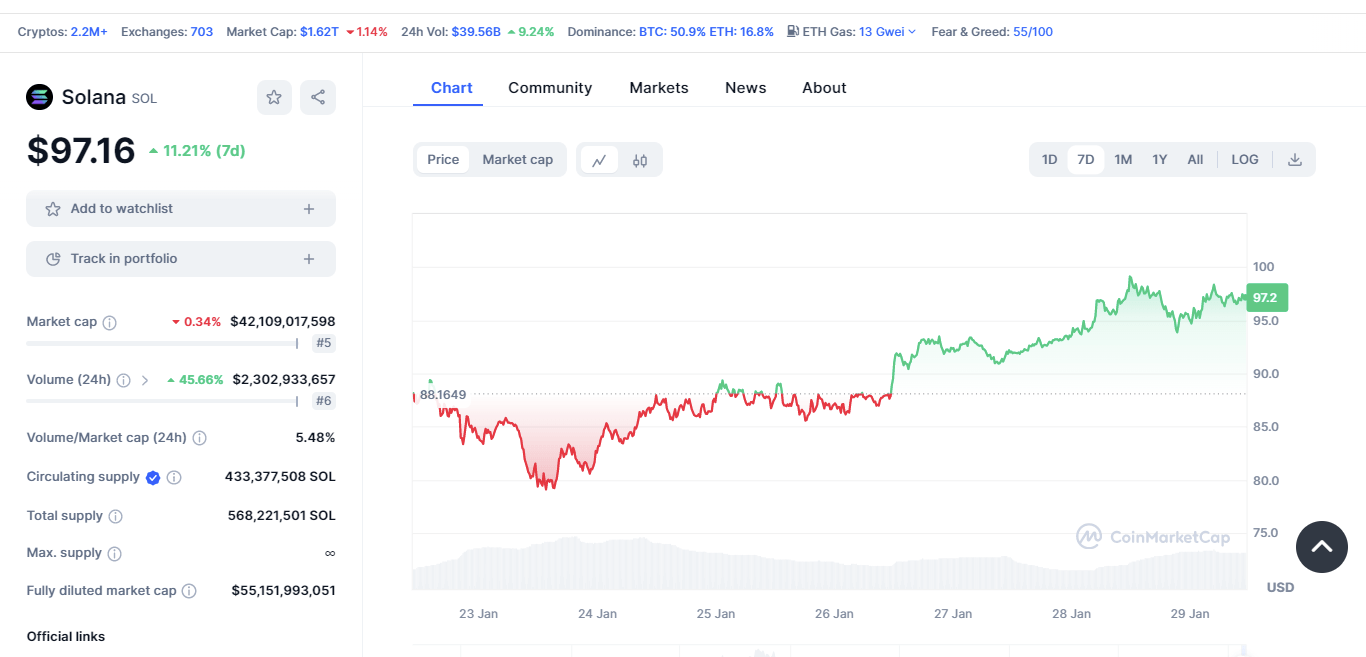The image size is (1366, 657).
Task: Click the info icon next to Max. supply
Action: point(114,553)
